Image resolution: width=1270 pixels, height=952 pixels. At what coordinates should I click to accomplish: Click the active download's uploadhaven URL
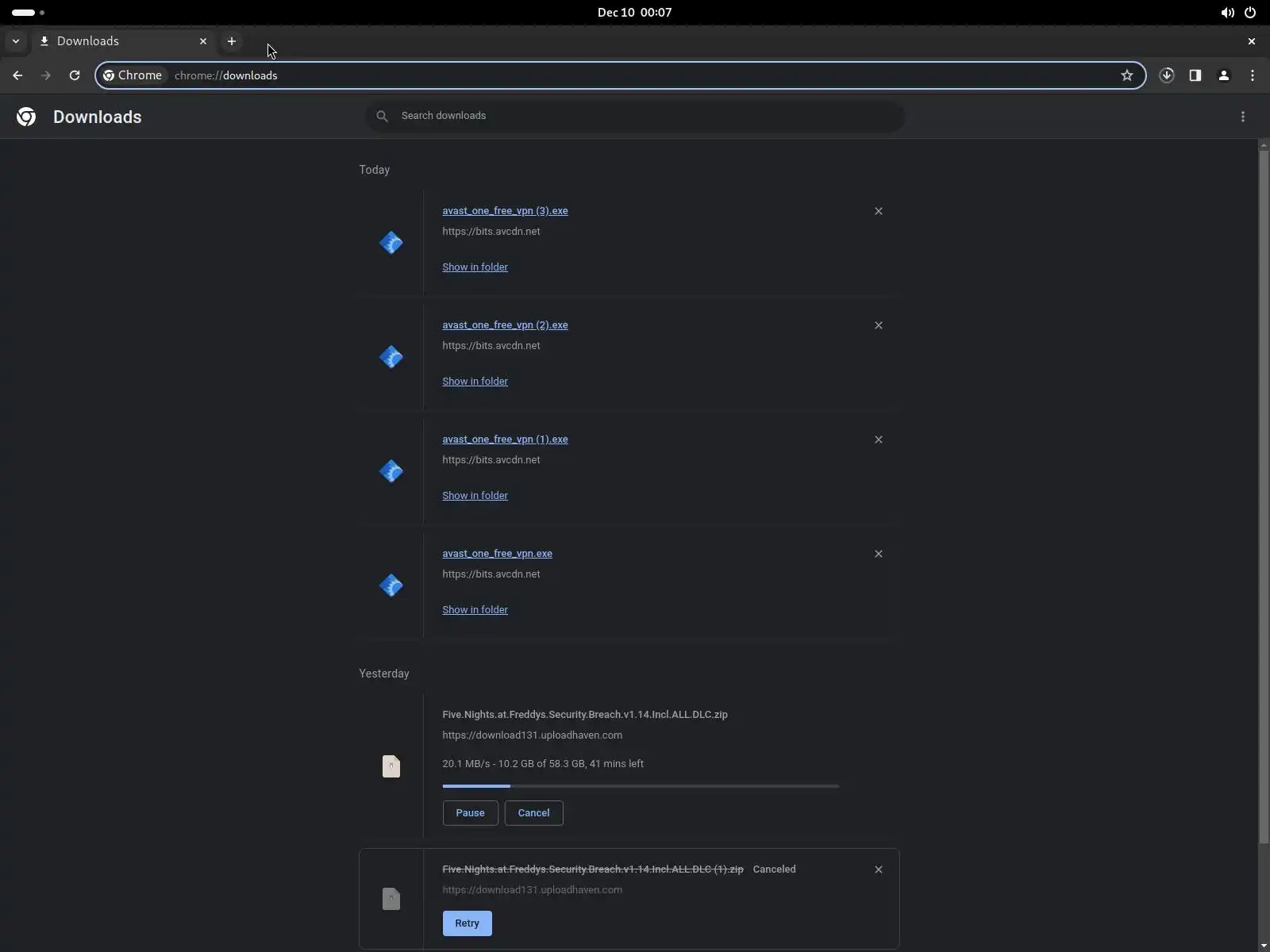(532, 735)
